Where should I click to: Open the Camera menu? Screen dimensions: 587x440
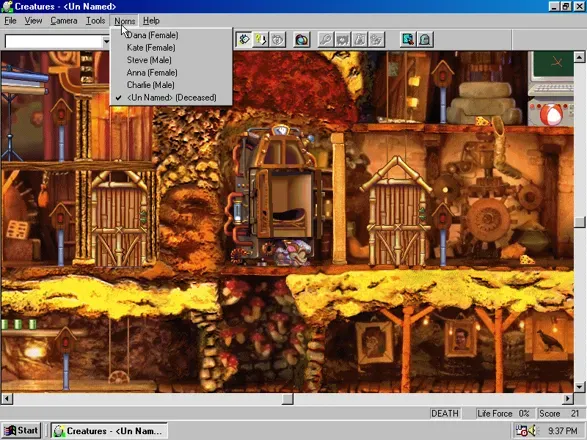[64, 21]
